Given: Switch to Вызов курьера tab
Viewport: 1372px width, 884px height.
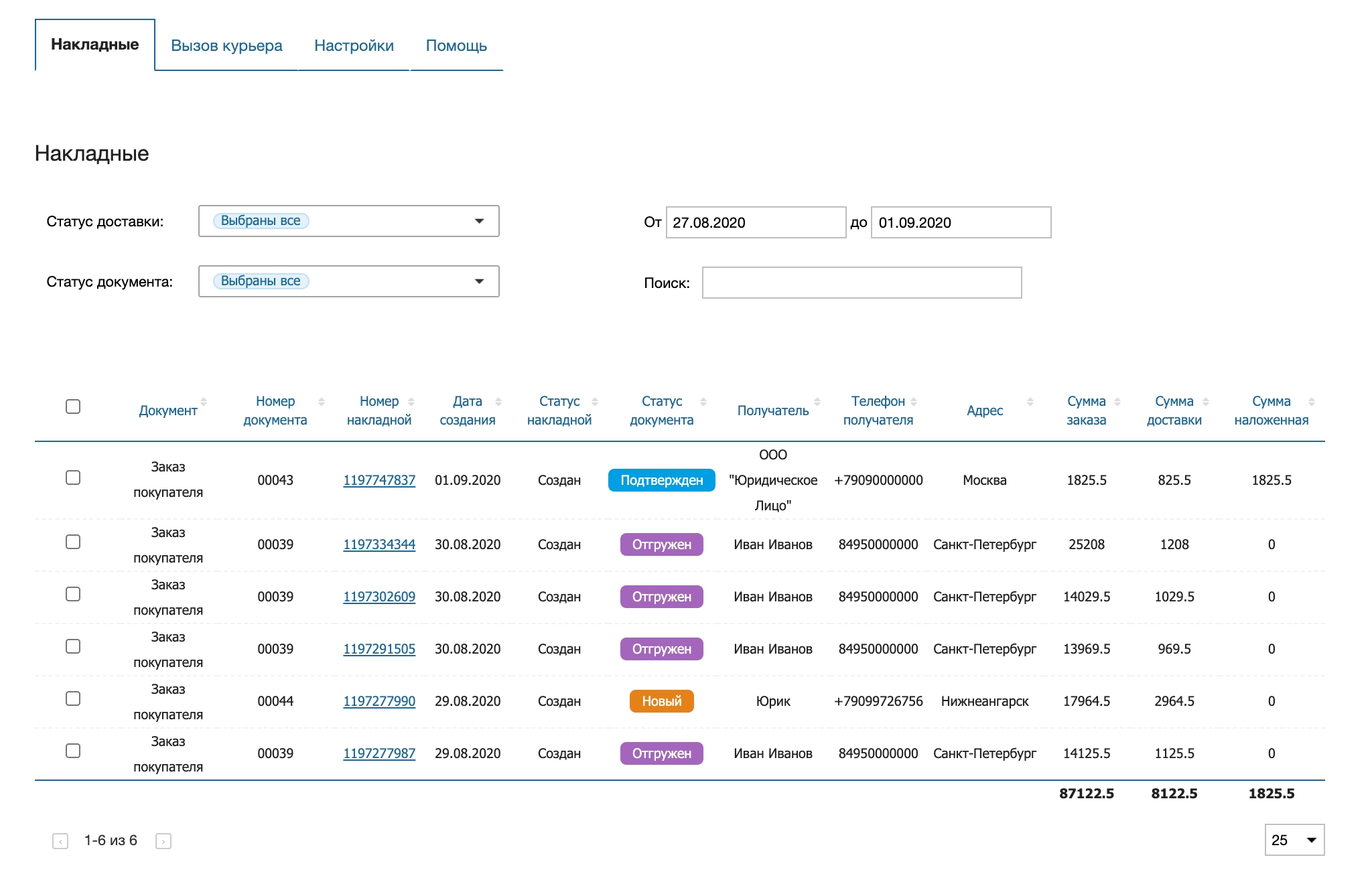Looking at the screenshot, I should 226,46.
